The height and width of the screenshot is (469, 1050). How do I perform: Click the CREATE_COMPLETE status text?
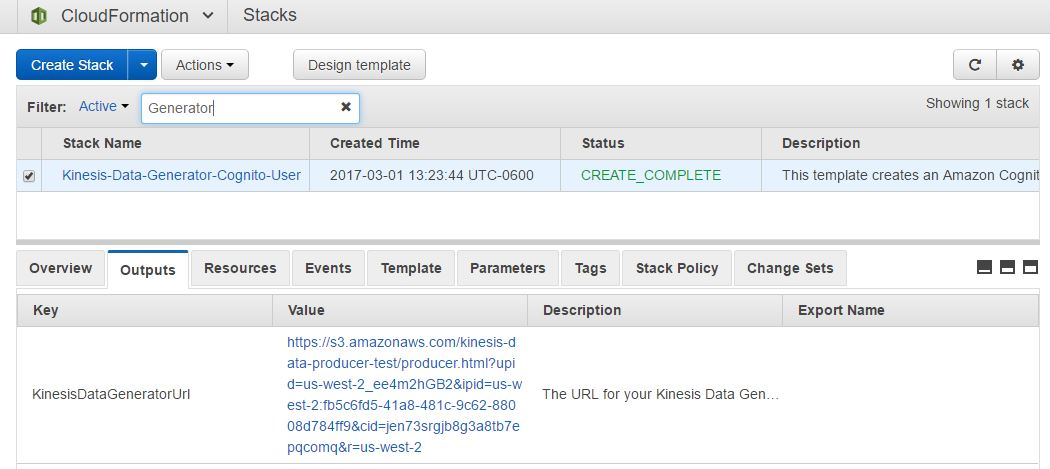[651, 176]
